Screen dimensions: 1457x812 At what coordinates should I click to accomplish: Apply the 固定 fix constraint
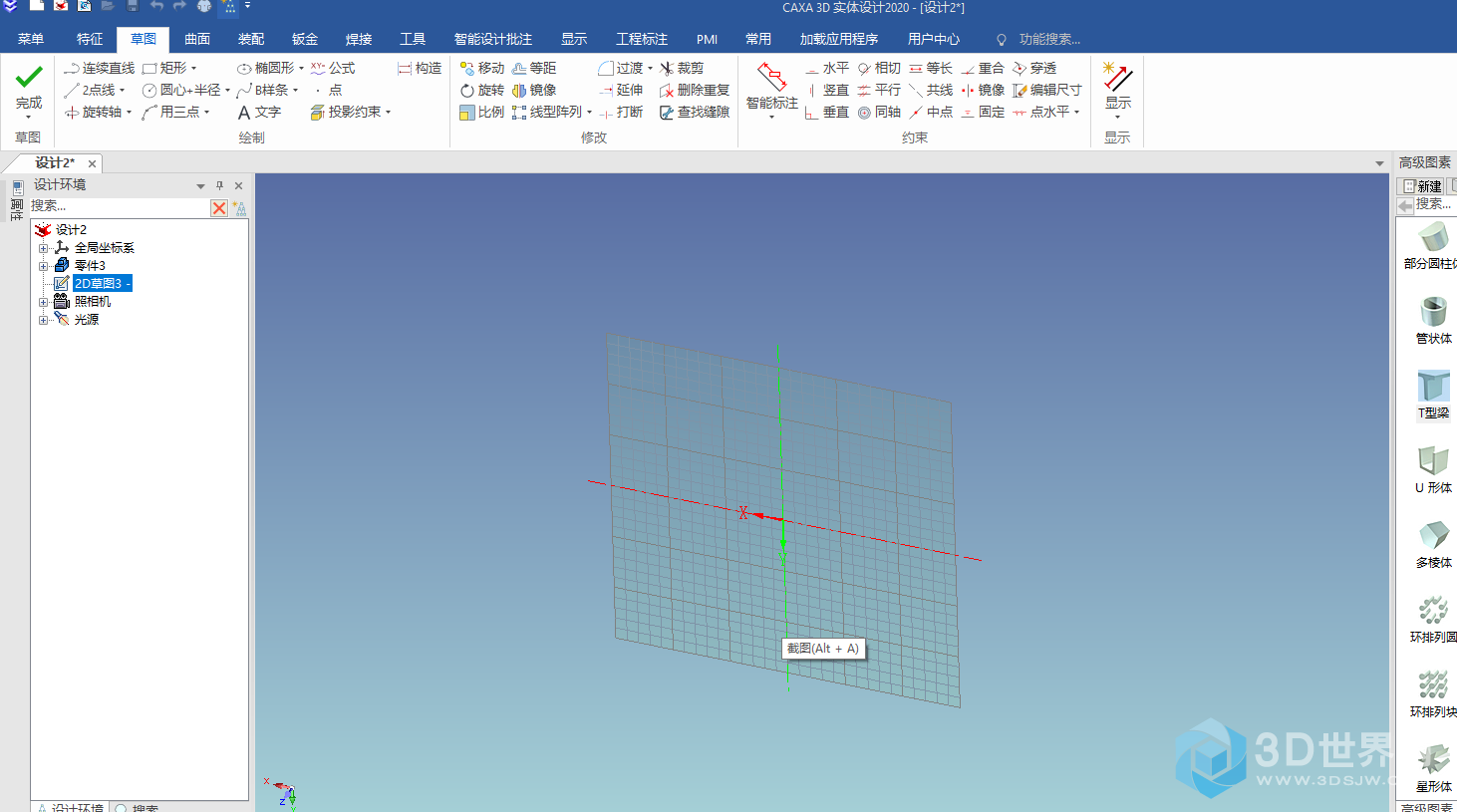point(983,112)
